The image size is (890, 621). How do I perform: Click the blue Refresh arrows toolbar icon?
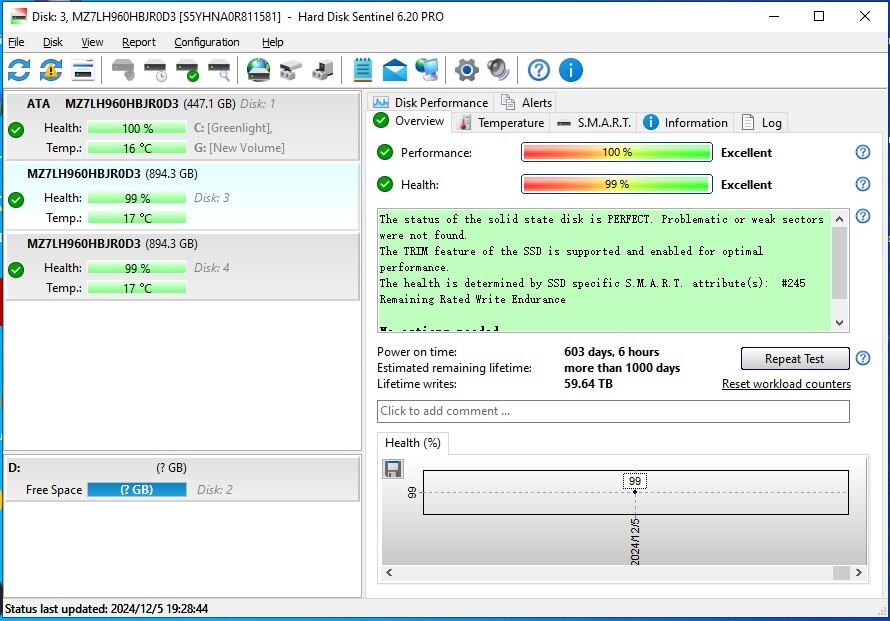[19, 70]
